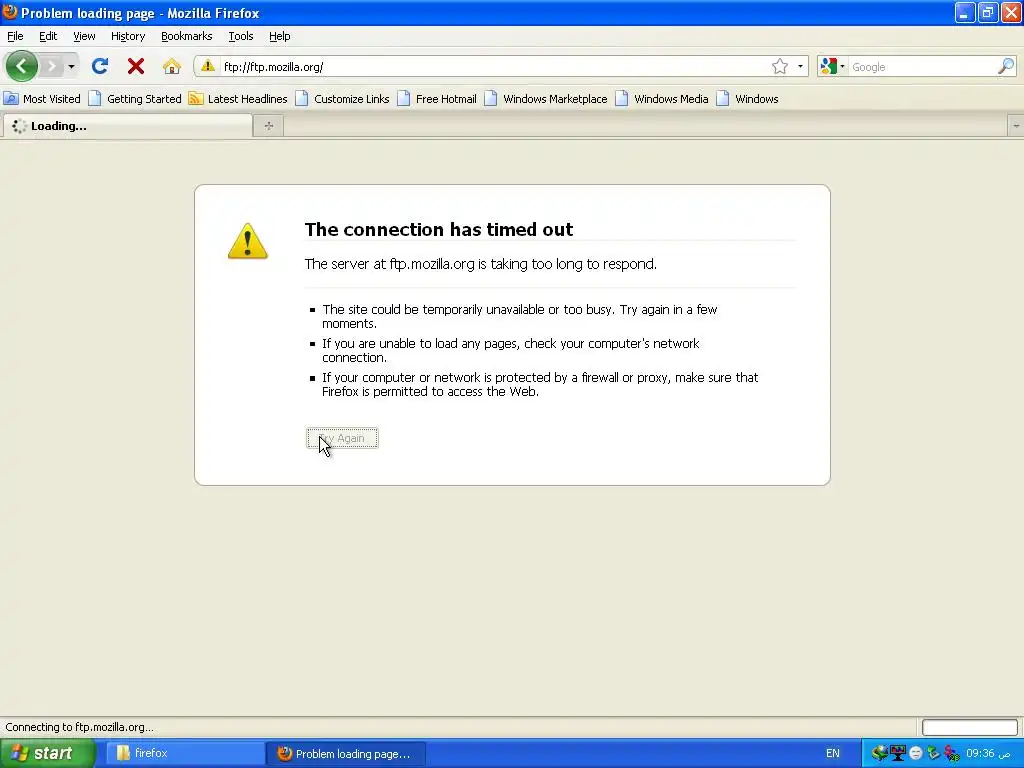Viewport: 1024px width, 768px height.
Task: Click the EN language indicator
Action: pos(833,753)
